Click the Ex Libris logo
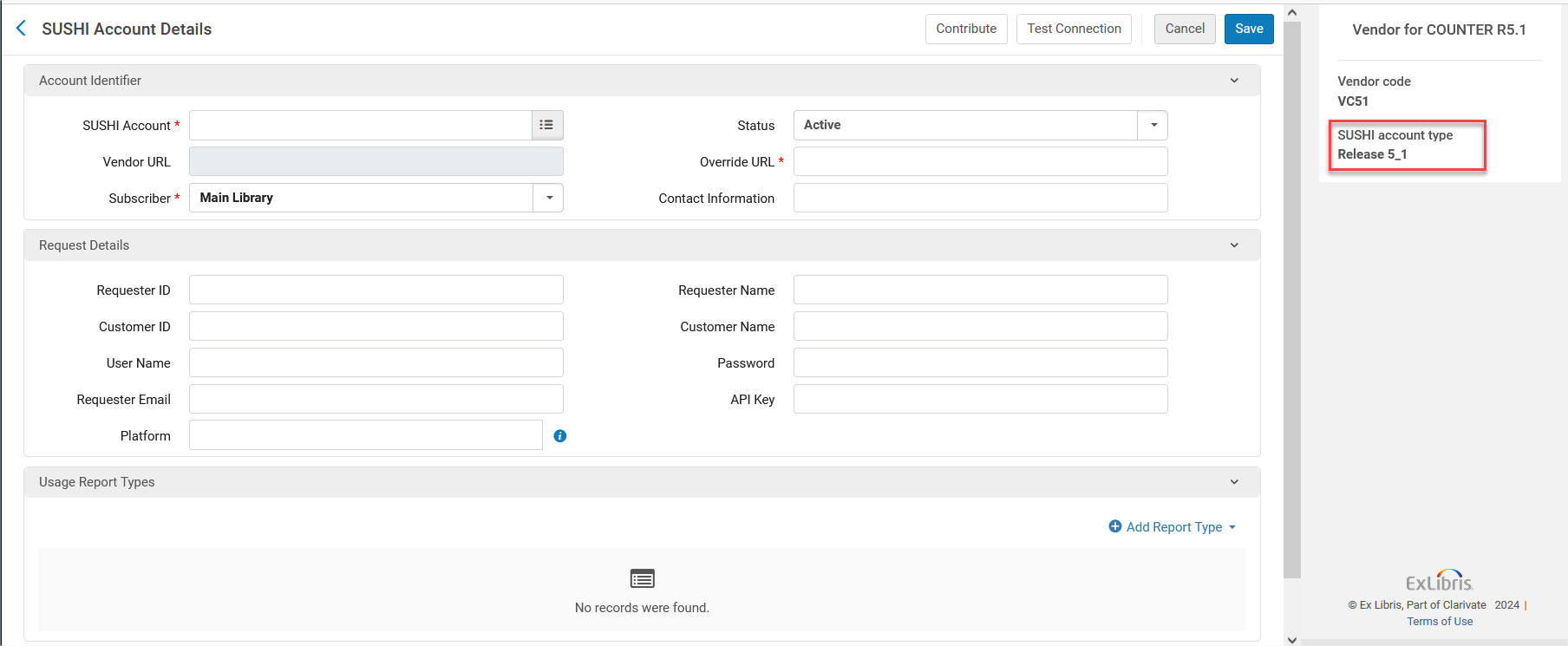This screenshot has width=1568, height=646. [1440, 580]
